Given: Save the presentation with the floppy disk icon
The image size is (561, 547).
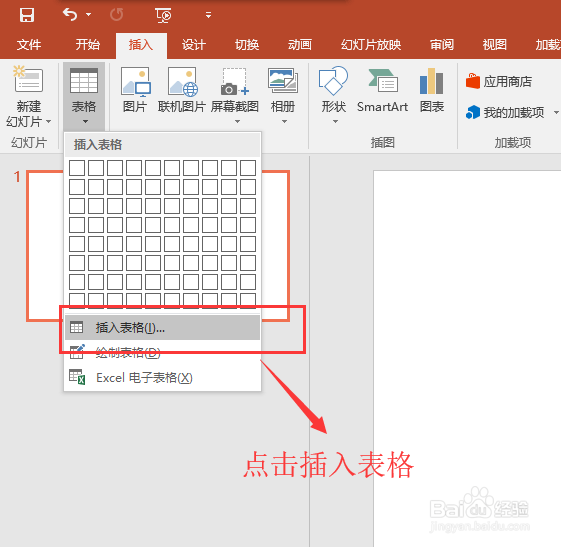Looking at the screenshot, I should click(x=27, y=15).
